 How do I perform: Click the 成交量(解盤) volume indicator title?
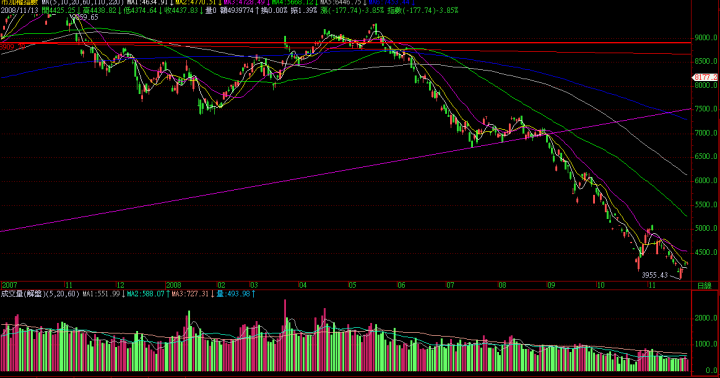[x=22, y=293]
